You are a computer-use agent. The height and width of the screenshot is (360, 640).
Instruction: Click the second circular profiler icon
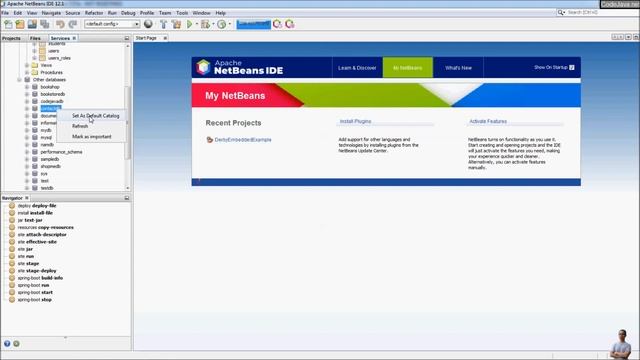(290, 24)
